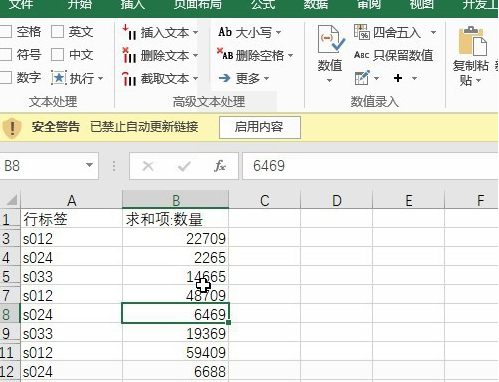Click the cell containing 19369
This screenshot has height=382, width=499.
(176, 333)
